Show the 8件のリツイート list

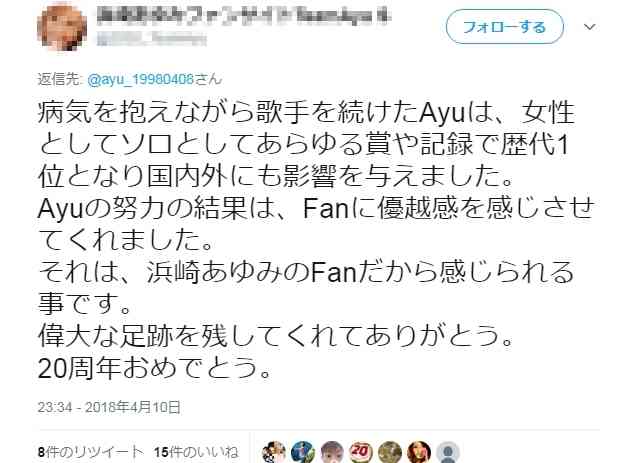[91, 452]
